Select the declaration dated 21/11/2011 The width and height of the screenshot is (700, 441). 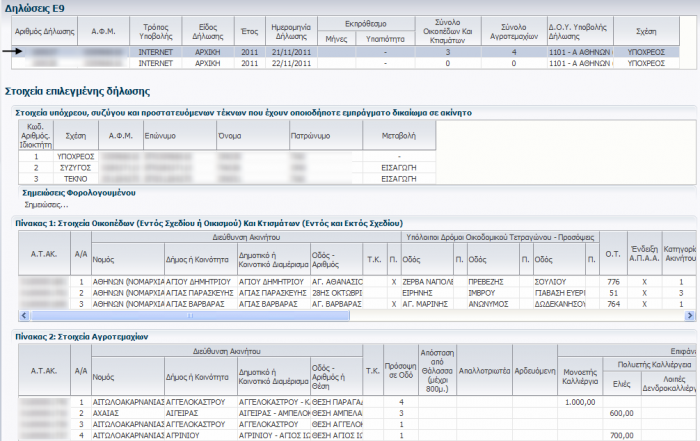[x=290, y=50]
